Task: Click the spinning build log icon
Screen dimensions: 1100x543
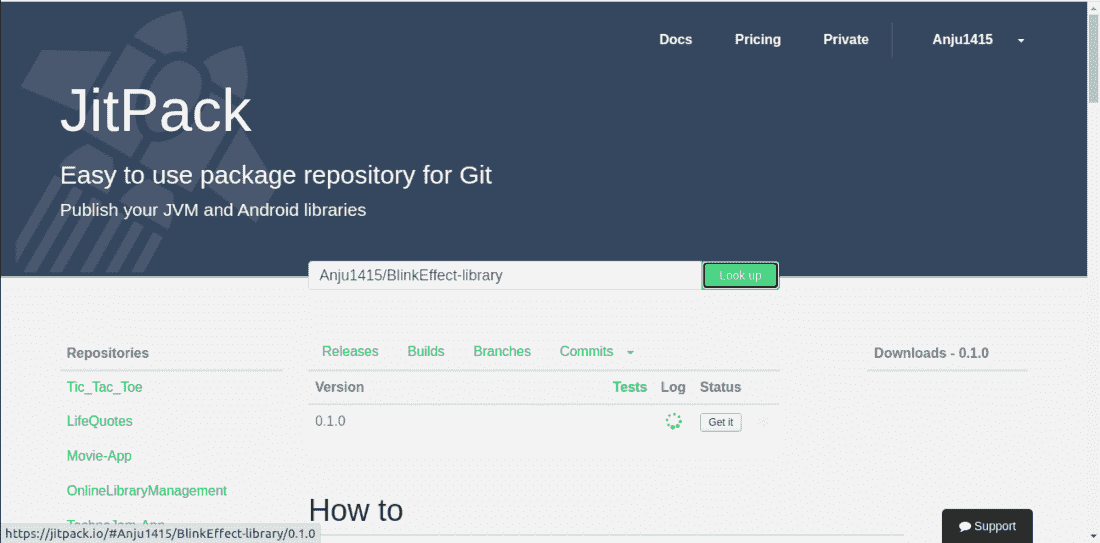Action: pos(674,422)
